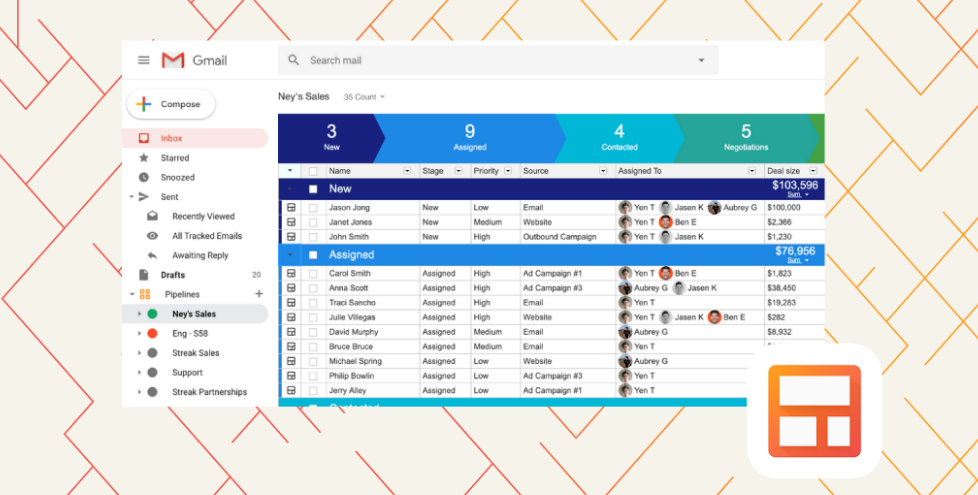The height and width of the screenshot is (495, 978).
Task: Click green dot next to Ney's Sales
Action: tap(152, 314)
